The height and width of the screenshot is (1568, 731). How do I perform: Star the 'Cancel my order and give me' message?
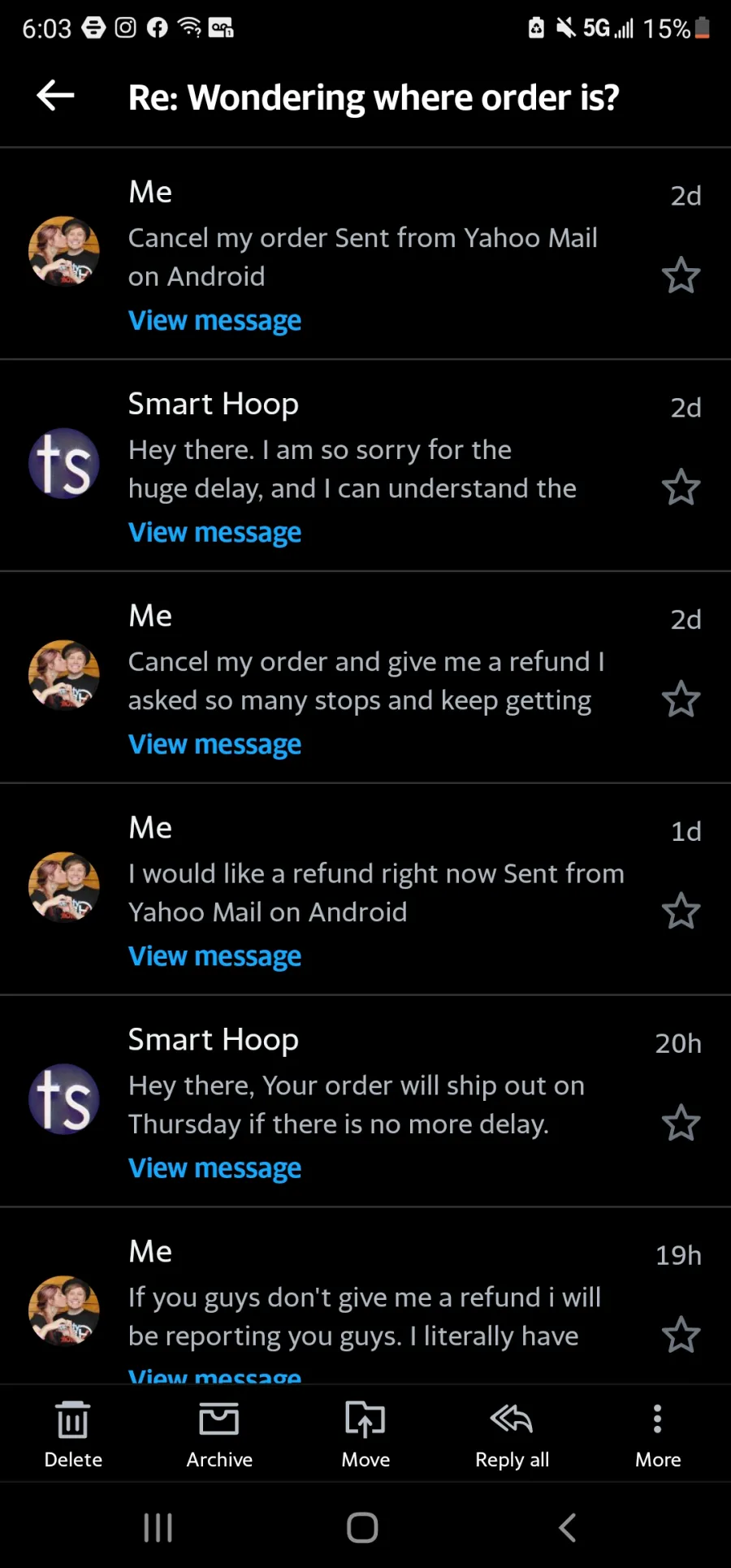(681, 700)
